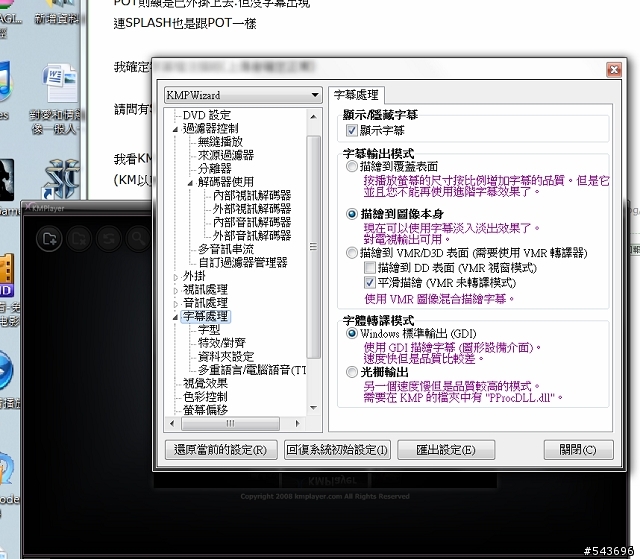
Task: Open the Word document desktop icon
Action: pyautogui.click(x=60, y=83)
